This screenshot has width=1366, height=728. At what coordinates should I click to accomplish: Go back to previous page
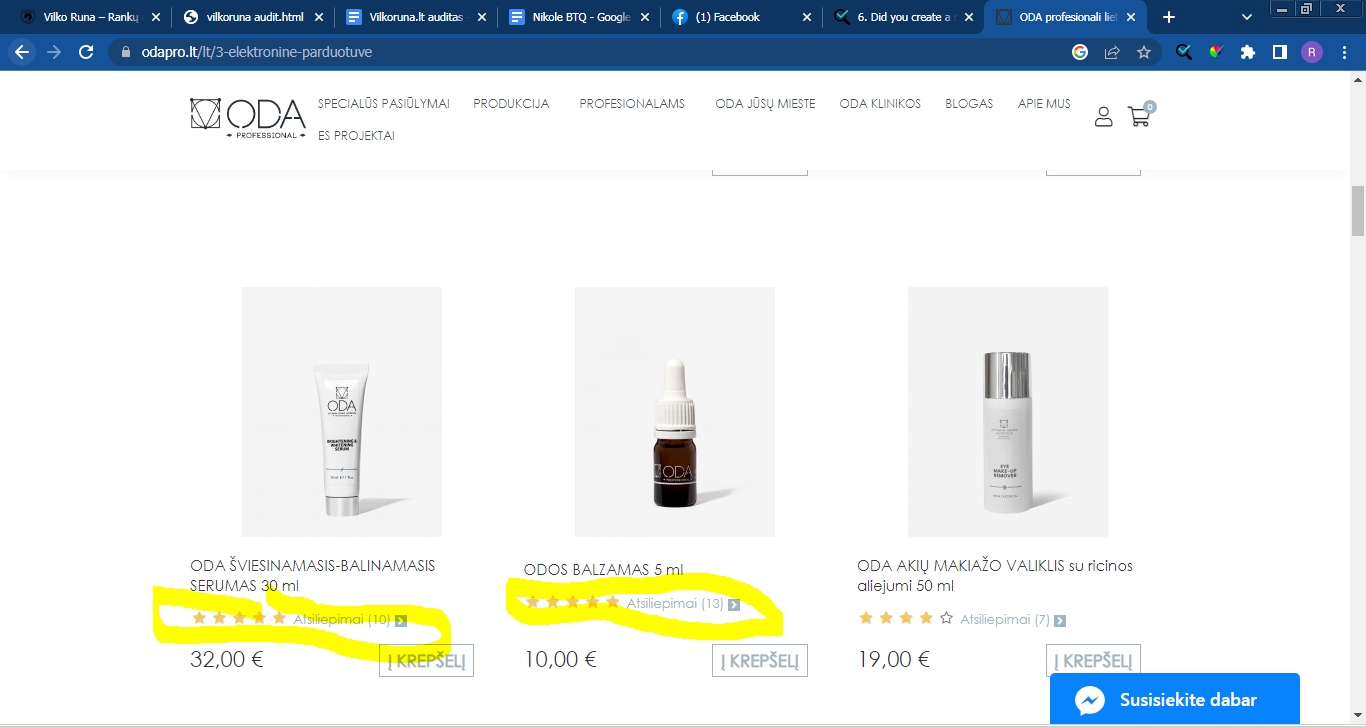click(22, 52)
